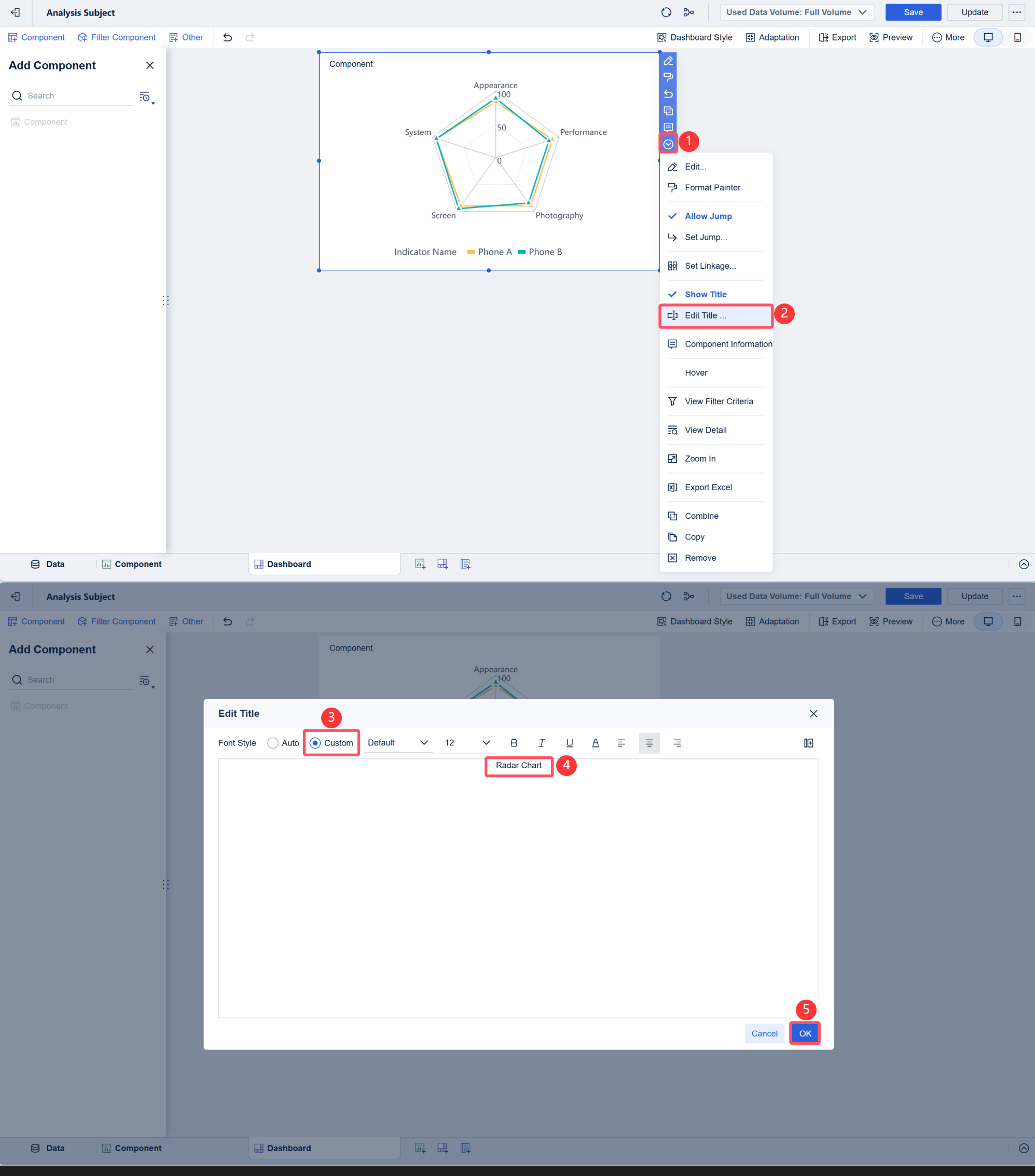Click insert field icon in Edit Title
1035x1176 pixels.
pos(808,743)
